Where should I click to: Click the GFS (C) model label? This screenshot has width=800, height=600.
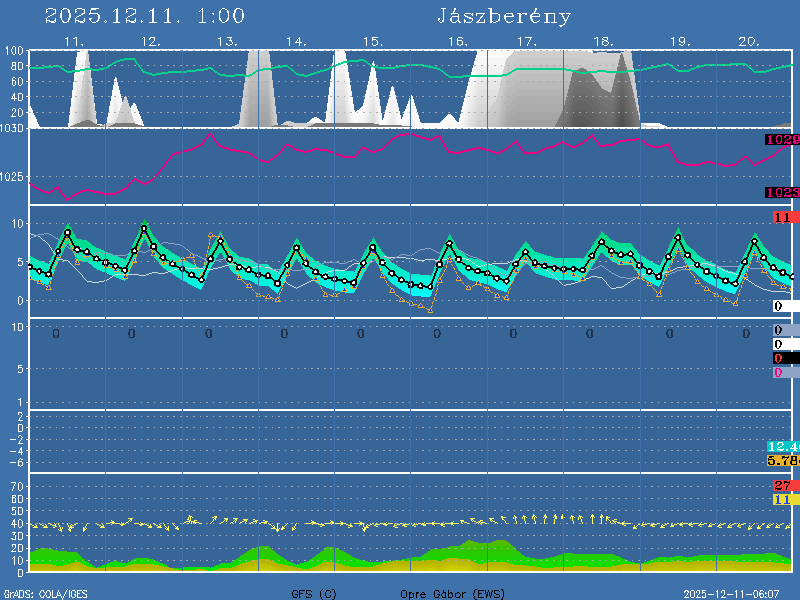coord(314,593)
